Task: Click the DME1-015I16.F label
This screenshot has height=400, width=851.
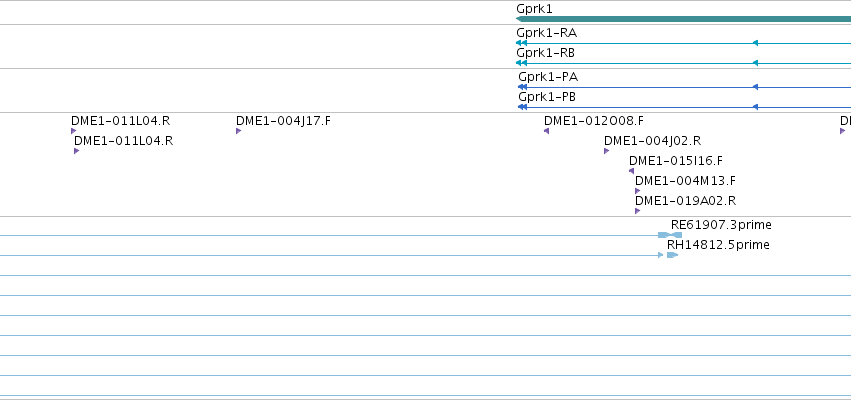Action: point(675,161)
